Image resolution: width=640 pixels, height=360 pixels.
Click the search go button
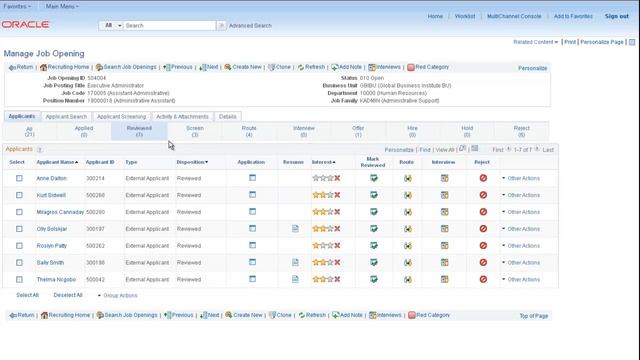tap(221, 25)
